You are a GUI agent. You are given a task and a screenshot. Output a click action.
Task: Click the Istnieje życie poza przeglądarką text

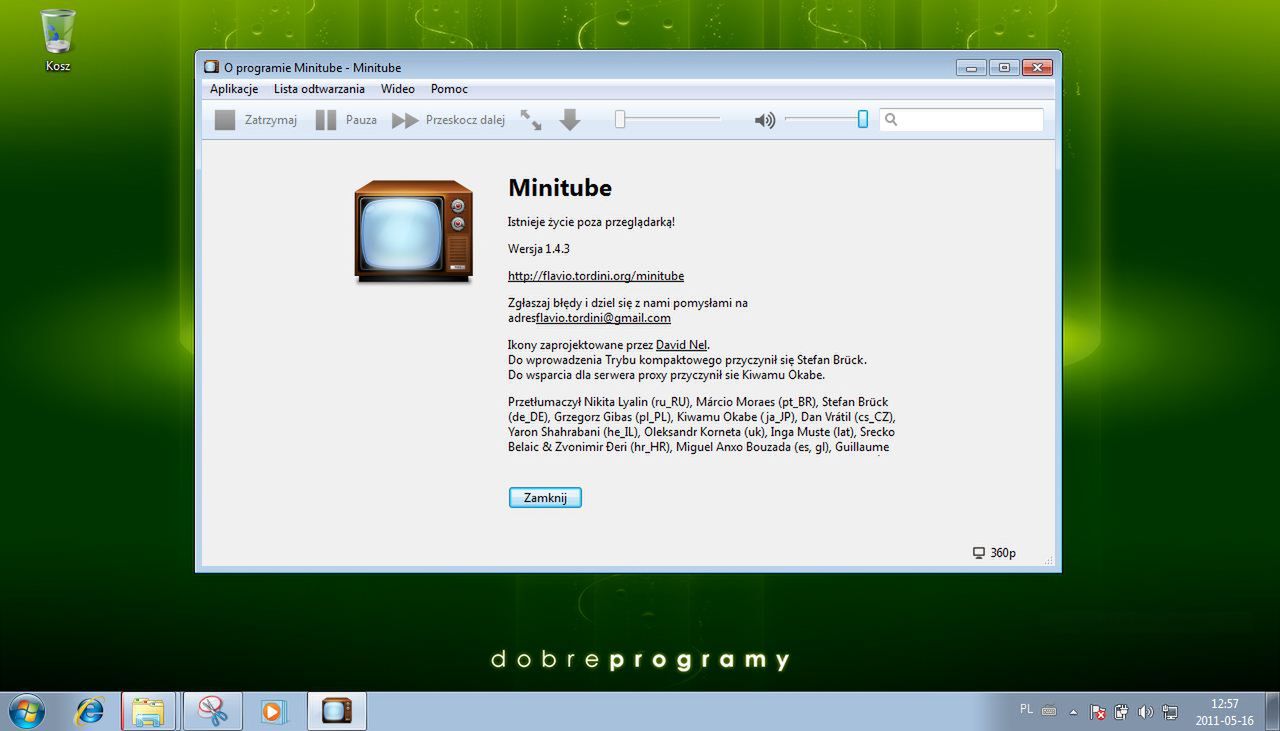coord(592,222)
